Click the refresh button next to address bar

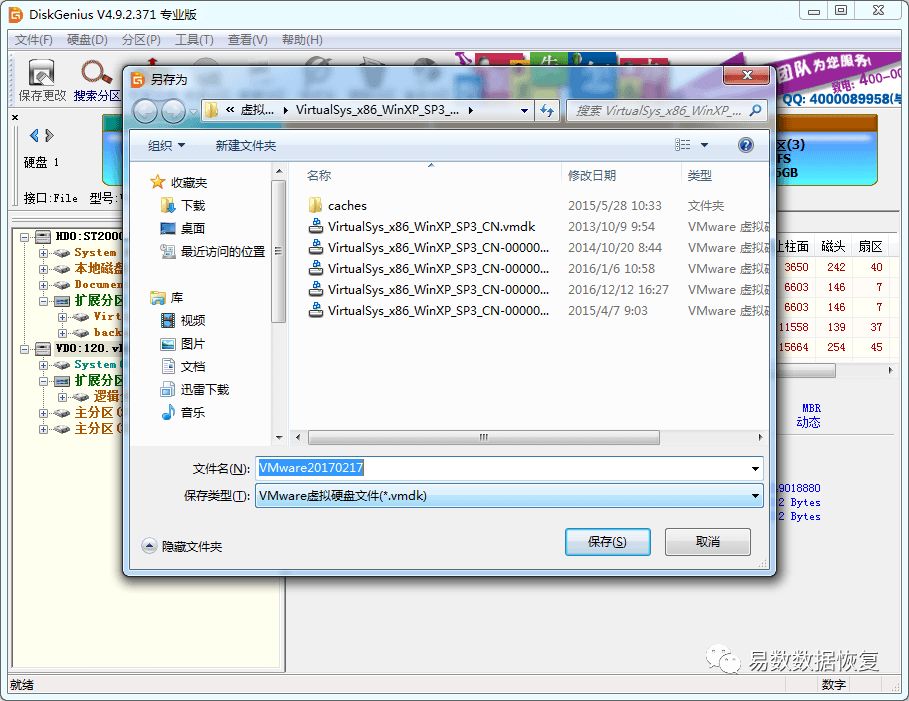point(547,110)
